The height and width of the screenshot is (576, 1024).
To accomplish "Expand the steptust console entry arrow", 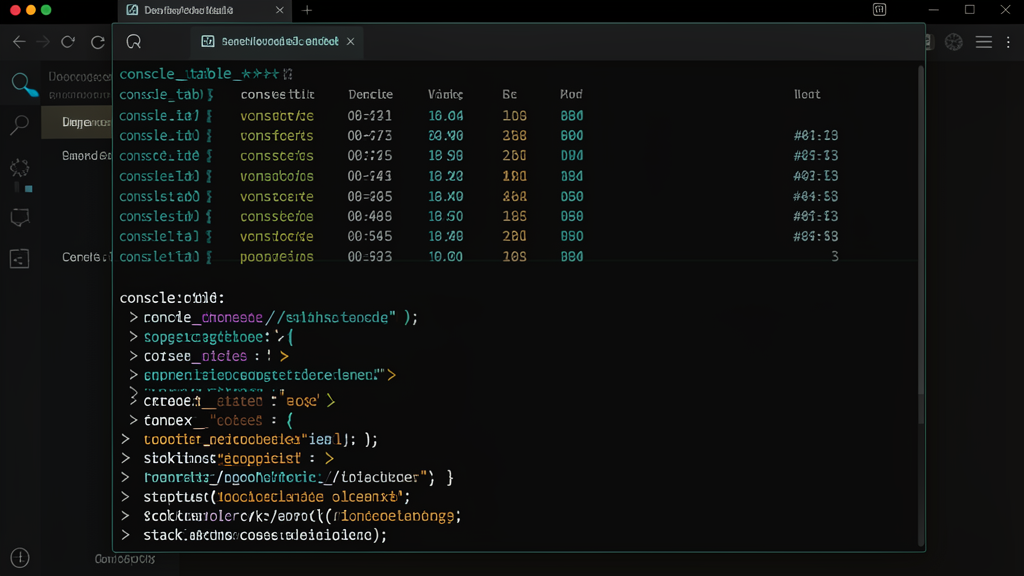I will pos(125,497).
